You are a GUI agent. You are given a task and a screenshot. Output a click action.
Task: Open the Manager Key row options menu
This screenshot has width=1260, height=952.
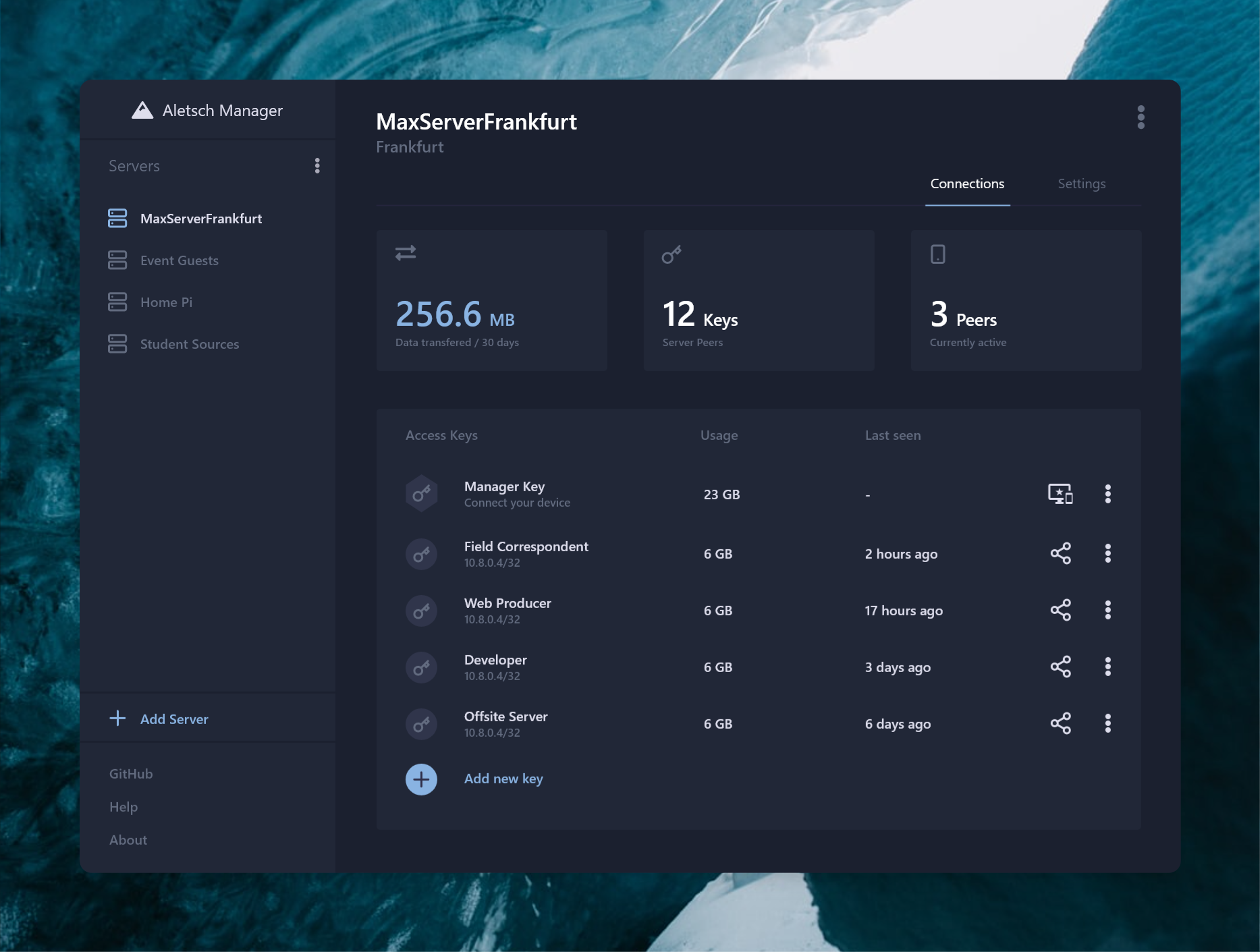click(1107, 494)
